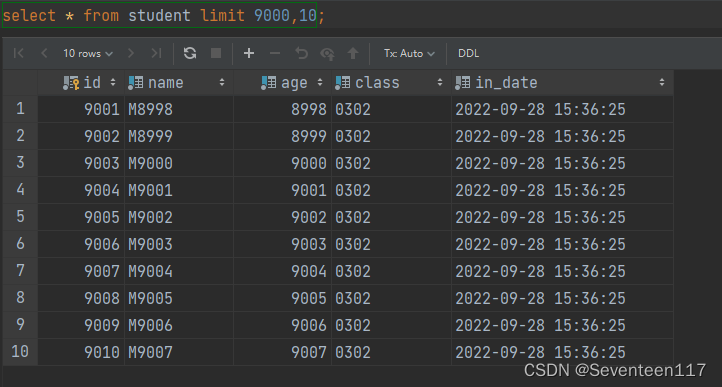Go to next page of results
722x387 pixels.
(x=131, y=53)
